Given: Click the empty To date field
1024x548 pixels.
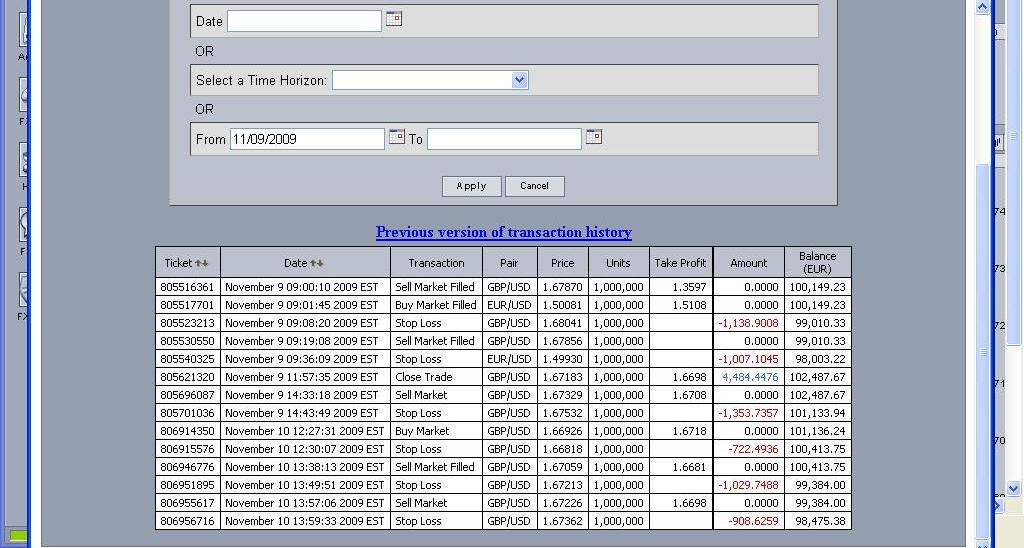Looking at the screenshot, I should [x=504, y=139].
